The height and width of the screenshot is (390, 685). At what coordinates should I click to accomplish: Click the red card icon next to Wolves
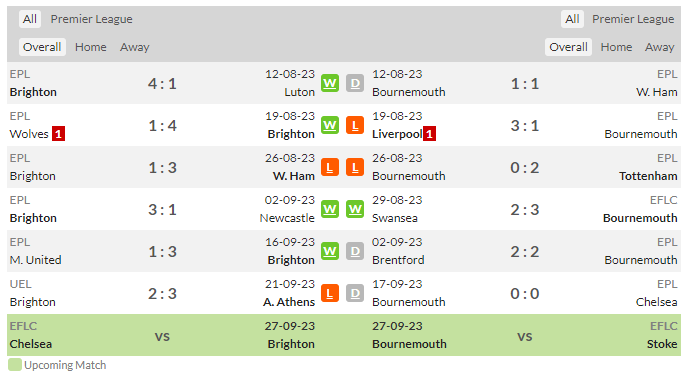(x=59, y=134)
